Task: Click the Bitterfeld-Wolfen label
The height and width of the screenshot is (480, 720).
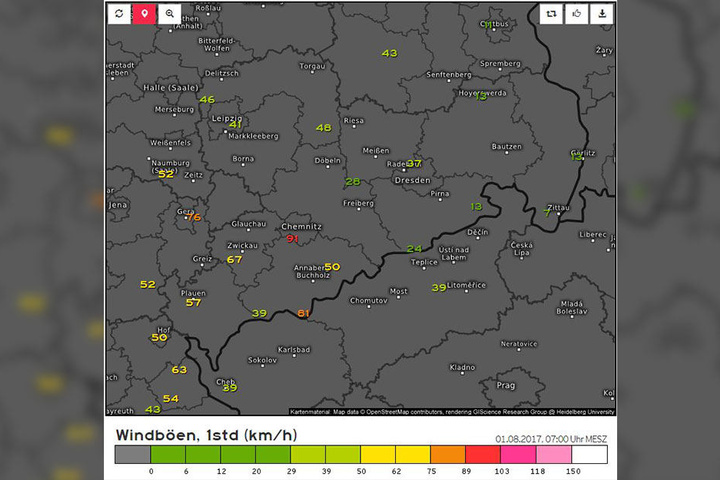Action: 217,45
